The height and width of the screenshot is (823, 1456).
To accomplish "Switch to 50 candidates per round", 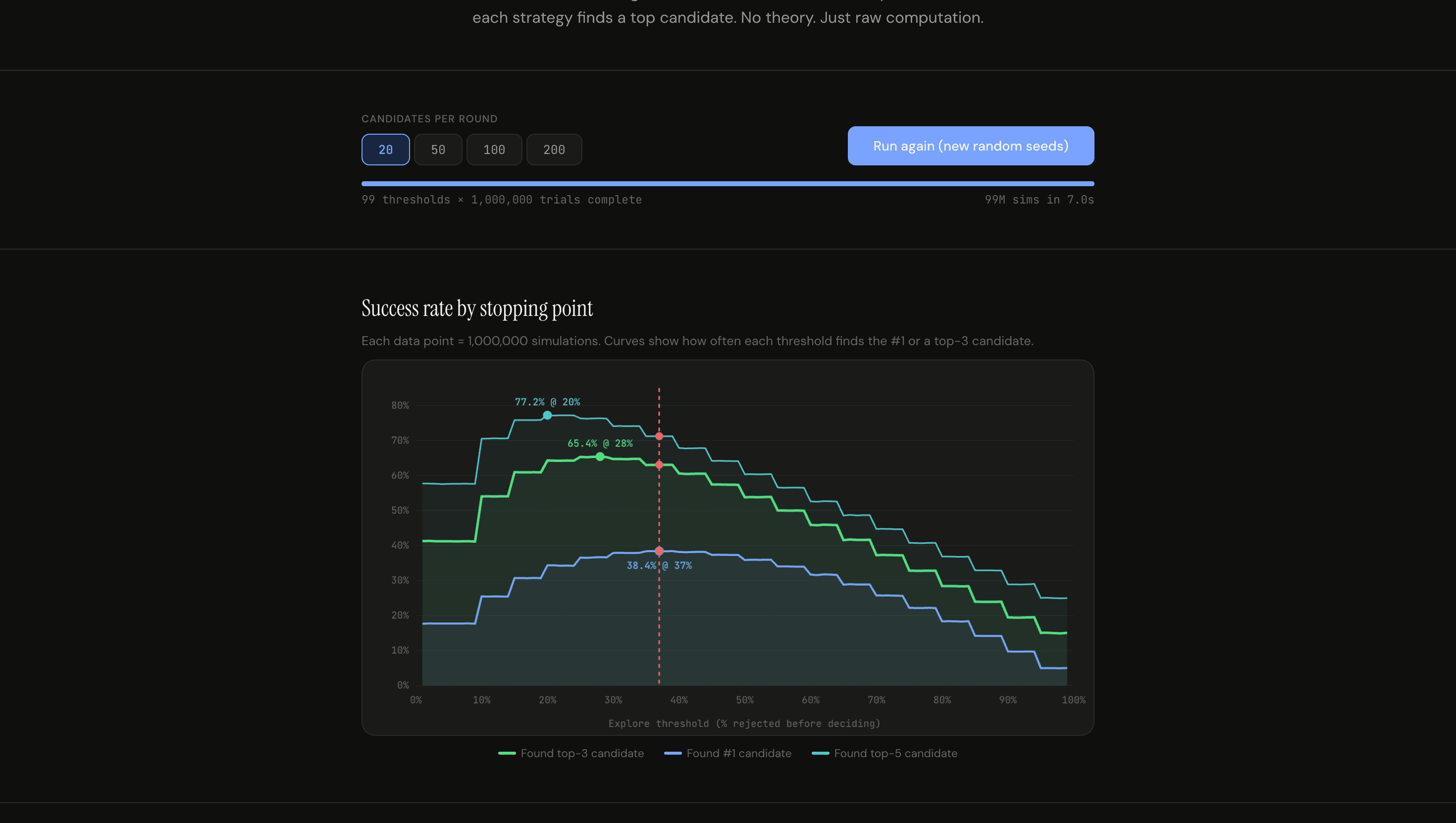I will 438,150.
